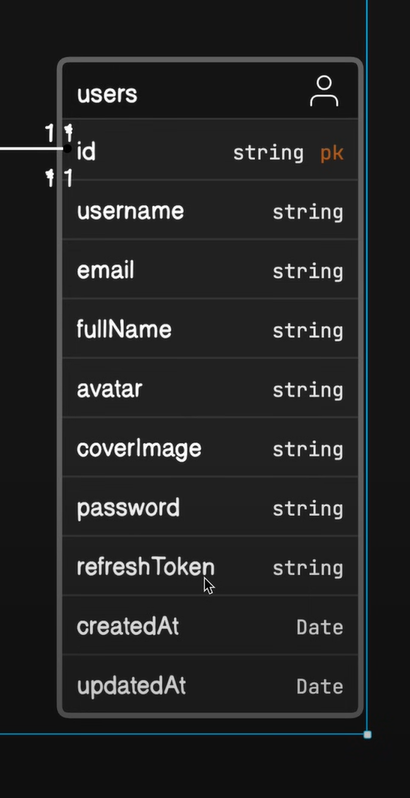The height and width of the screenshot is (798, 410).
Task: Click the relationship connector dot beside id
Action: (67, 149)
